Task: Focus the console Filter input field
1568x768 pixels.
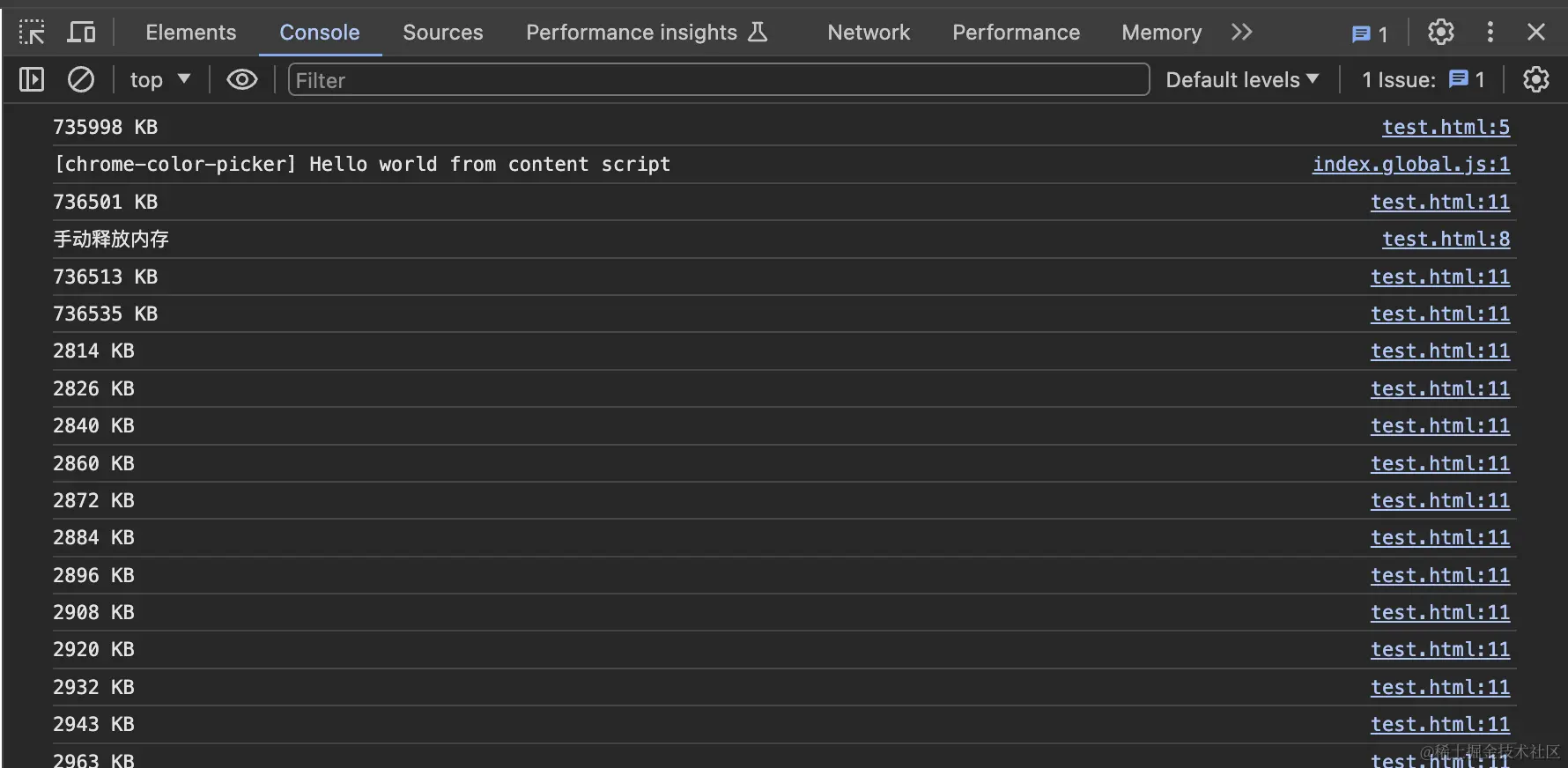Action: pyautogui.click(x=718, y=80)
